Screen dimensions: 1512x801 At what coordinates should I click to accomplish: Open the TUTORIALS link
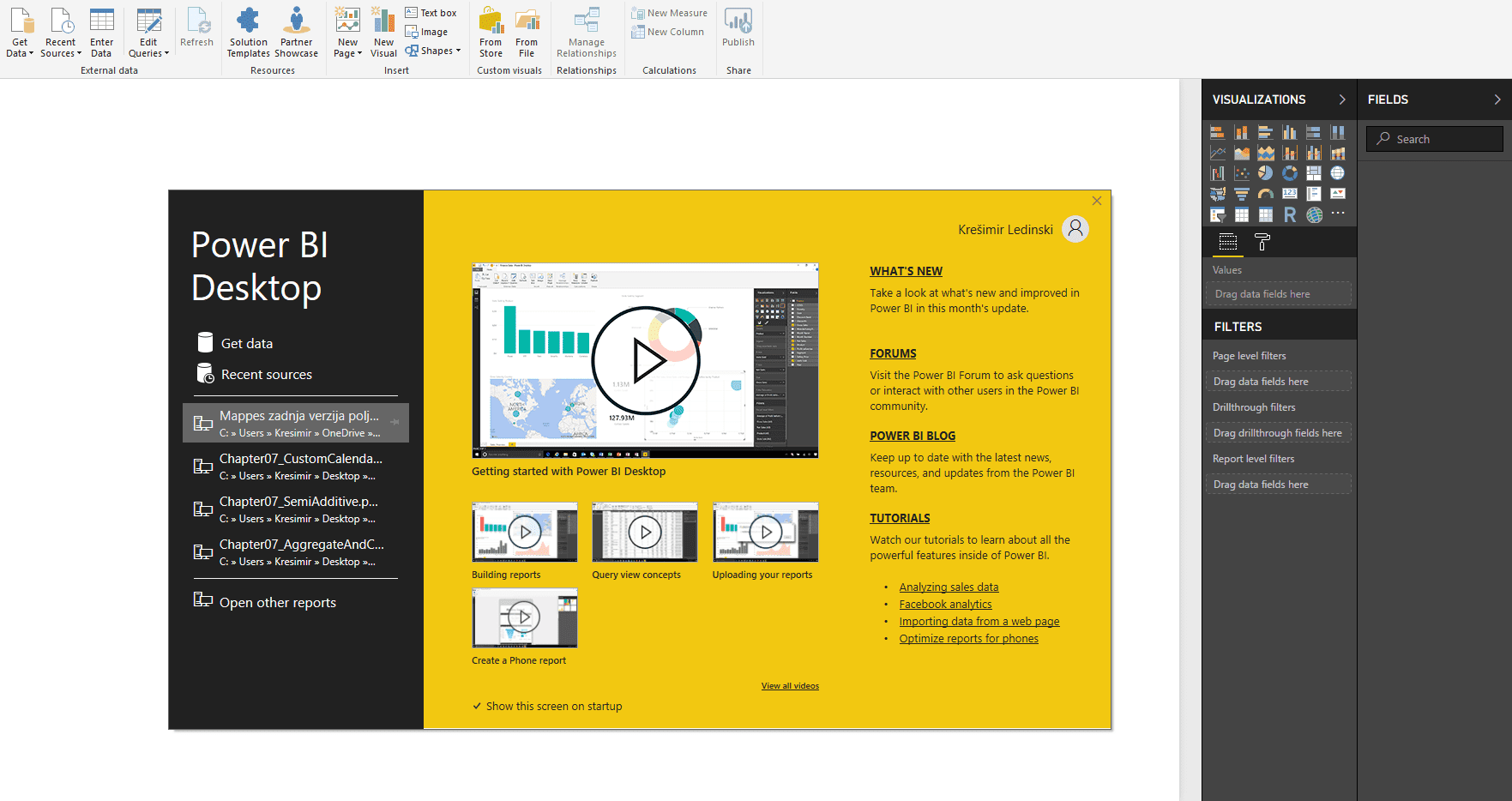click(900, 518)
